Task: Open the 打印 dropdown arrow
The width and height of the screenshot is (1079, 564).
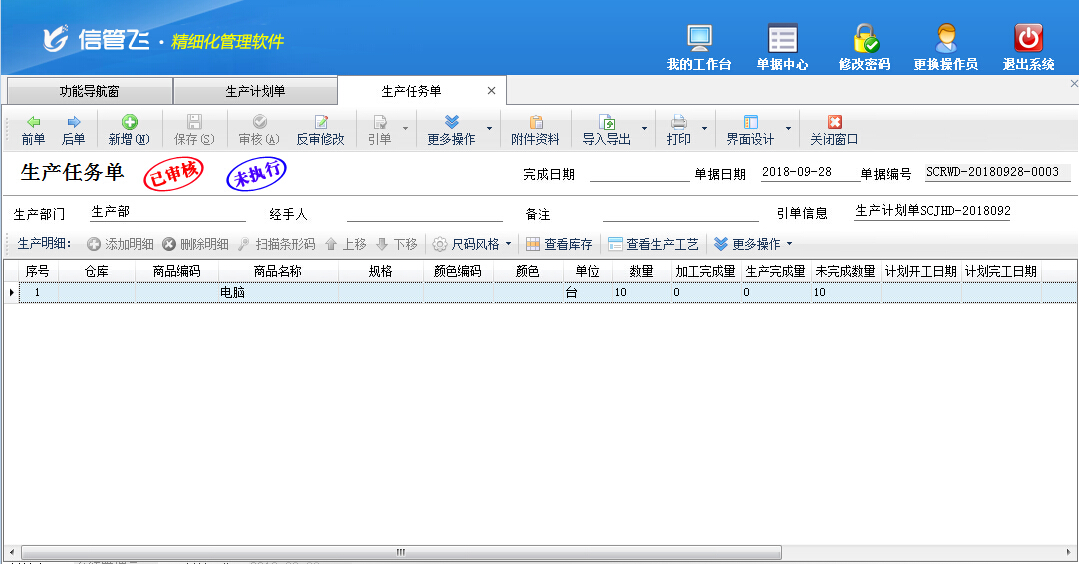Action: click(x=704, y=129)
